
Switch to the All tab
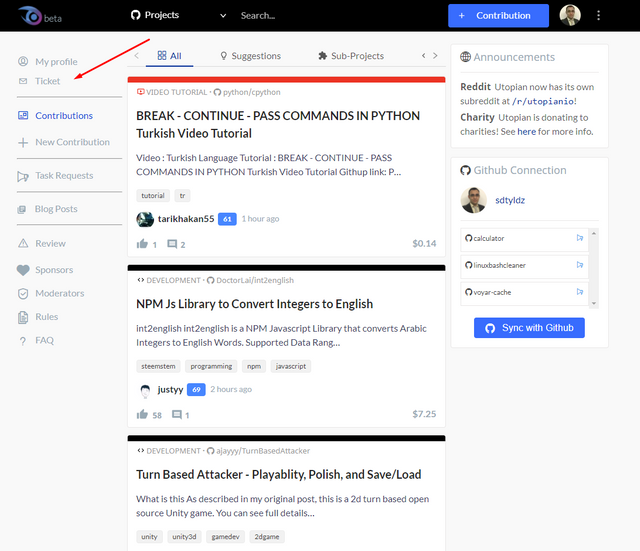tap(169, 56)
